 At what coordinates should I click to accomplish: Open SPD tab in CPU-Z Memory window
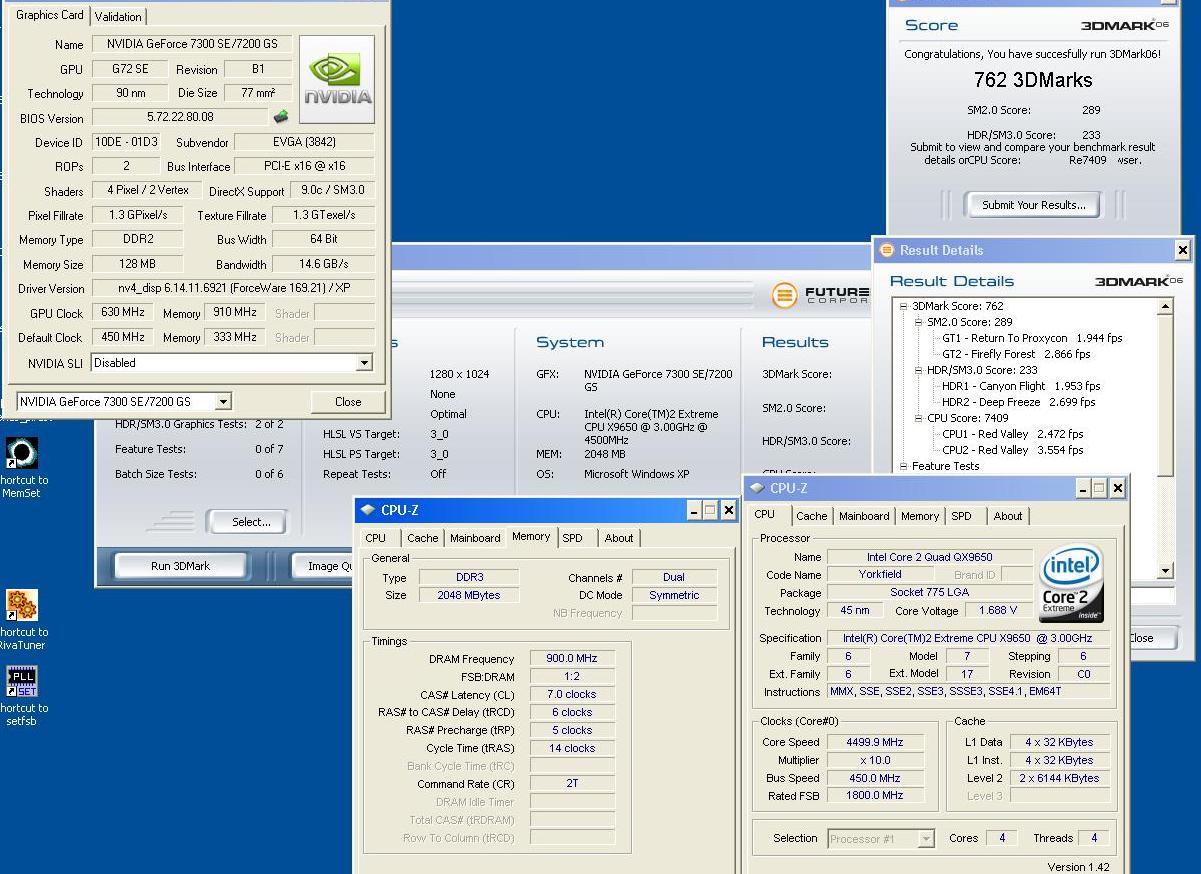[573, 538]
